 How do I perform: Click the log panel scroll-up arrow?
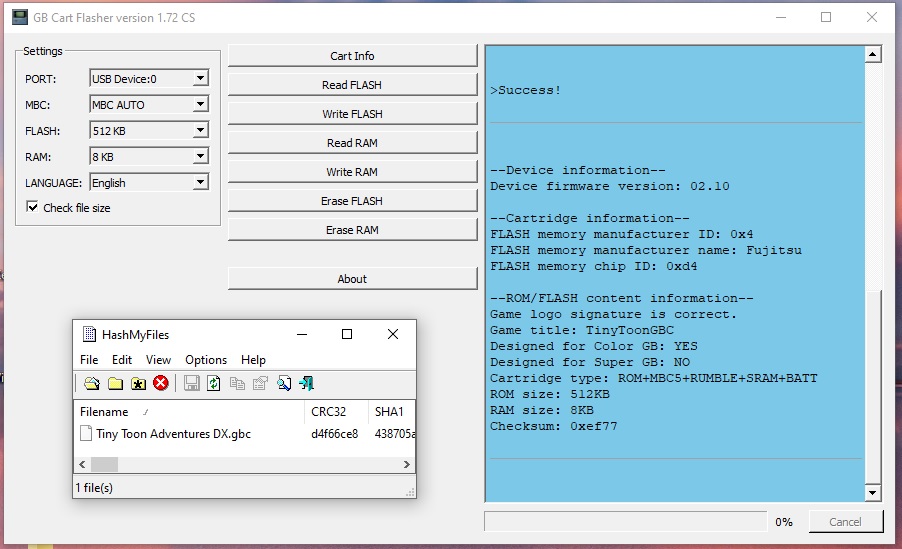coord(873,55)
